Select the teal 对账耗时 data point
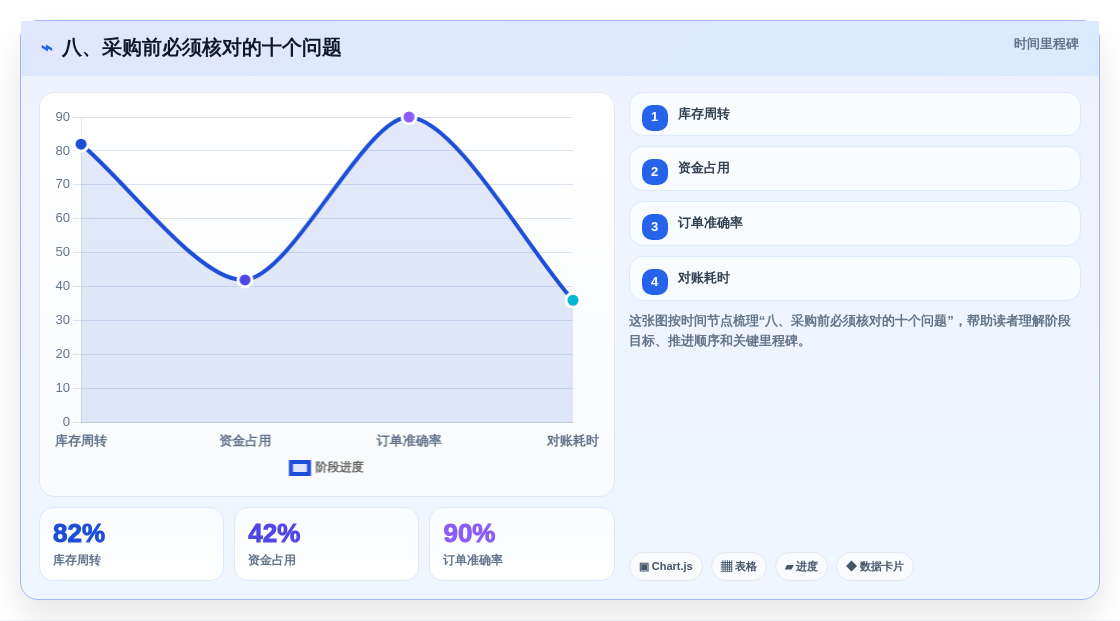This screenshot has width=1120, height=621. point(572,300)
